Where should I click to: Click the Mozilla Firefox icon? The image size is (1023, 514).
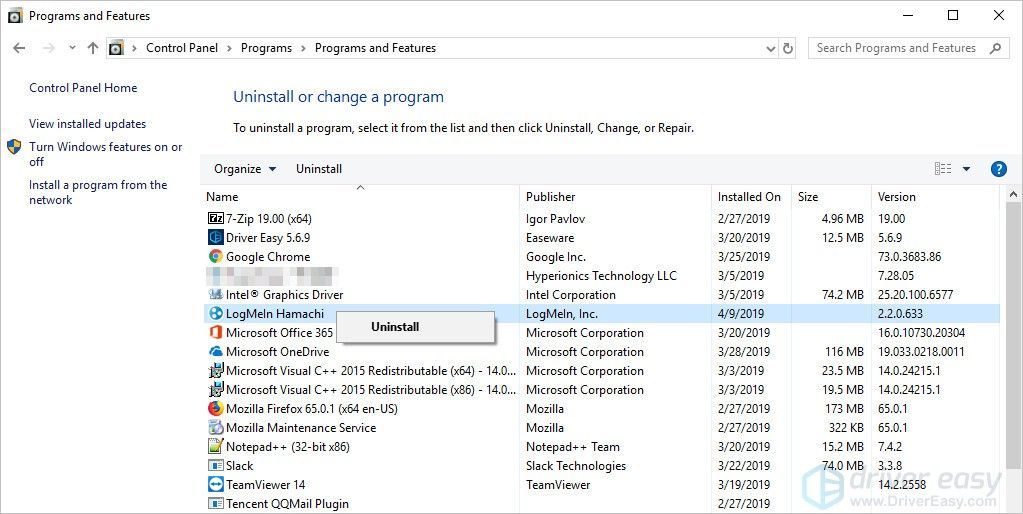point(215,408)
